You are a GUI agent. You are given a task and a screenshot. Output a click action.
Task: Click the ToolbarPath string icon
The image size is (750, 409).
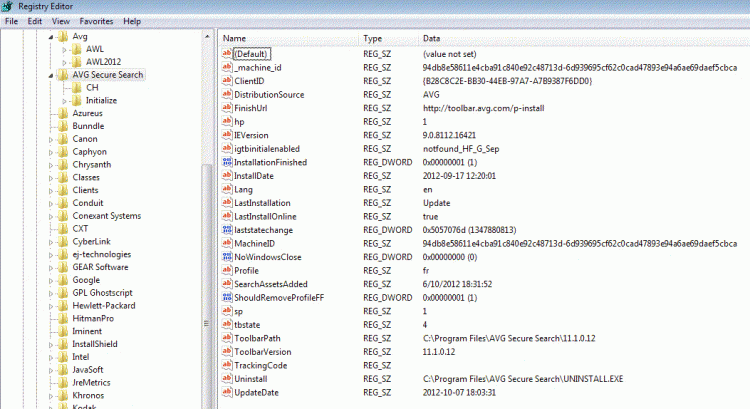click(x=227, y=338)
